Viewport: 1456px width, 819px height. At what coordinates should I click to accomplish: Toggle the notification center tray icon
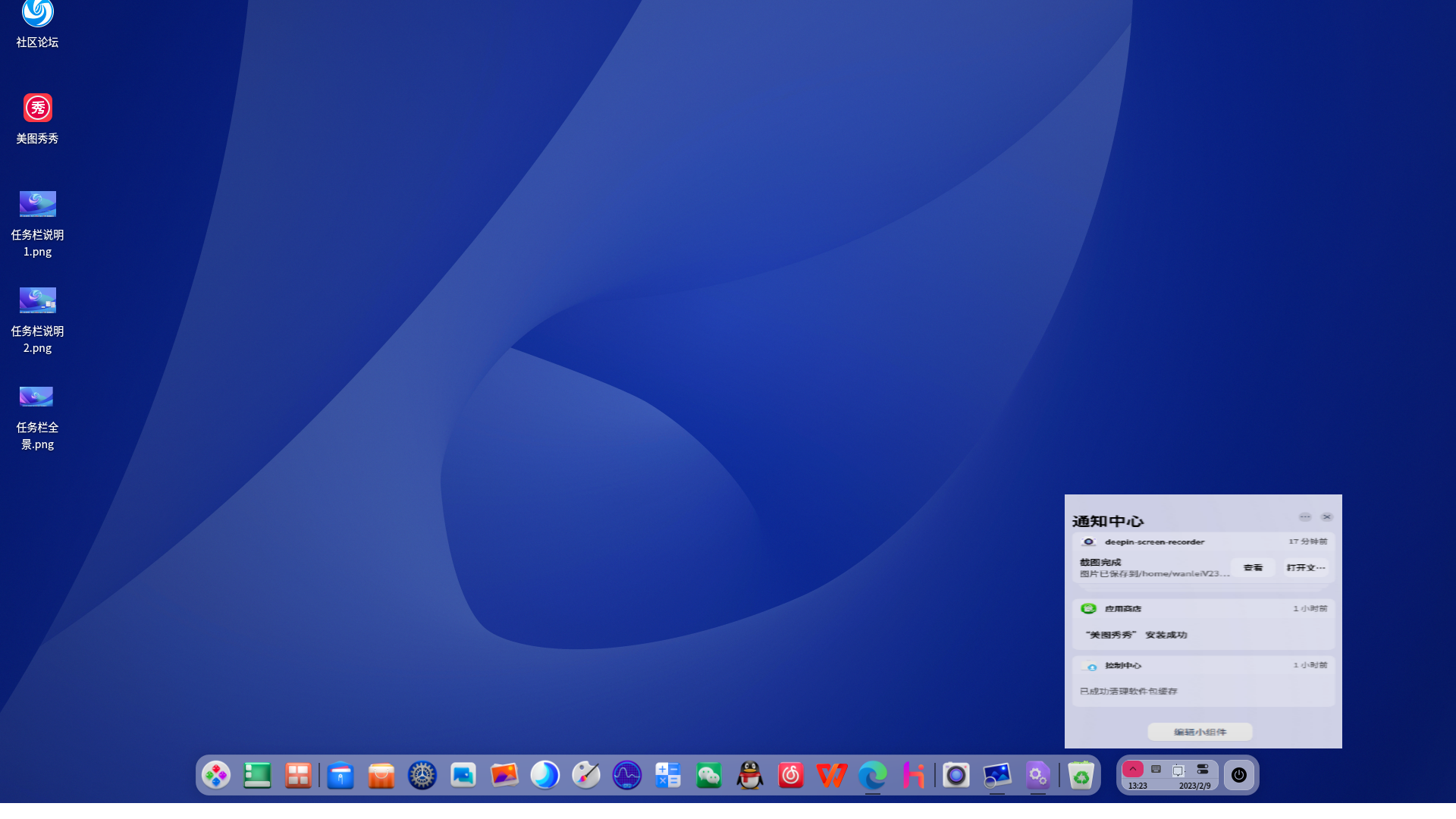[1178, 770]
